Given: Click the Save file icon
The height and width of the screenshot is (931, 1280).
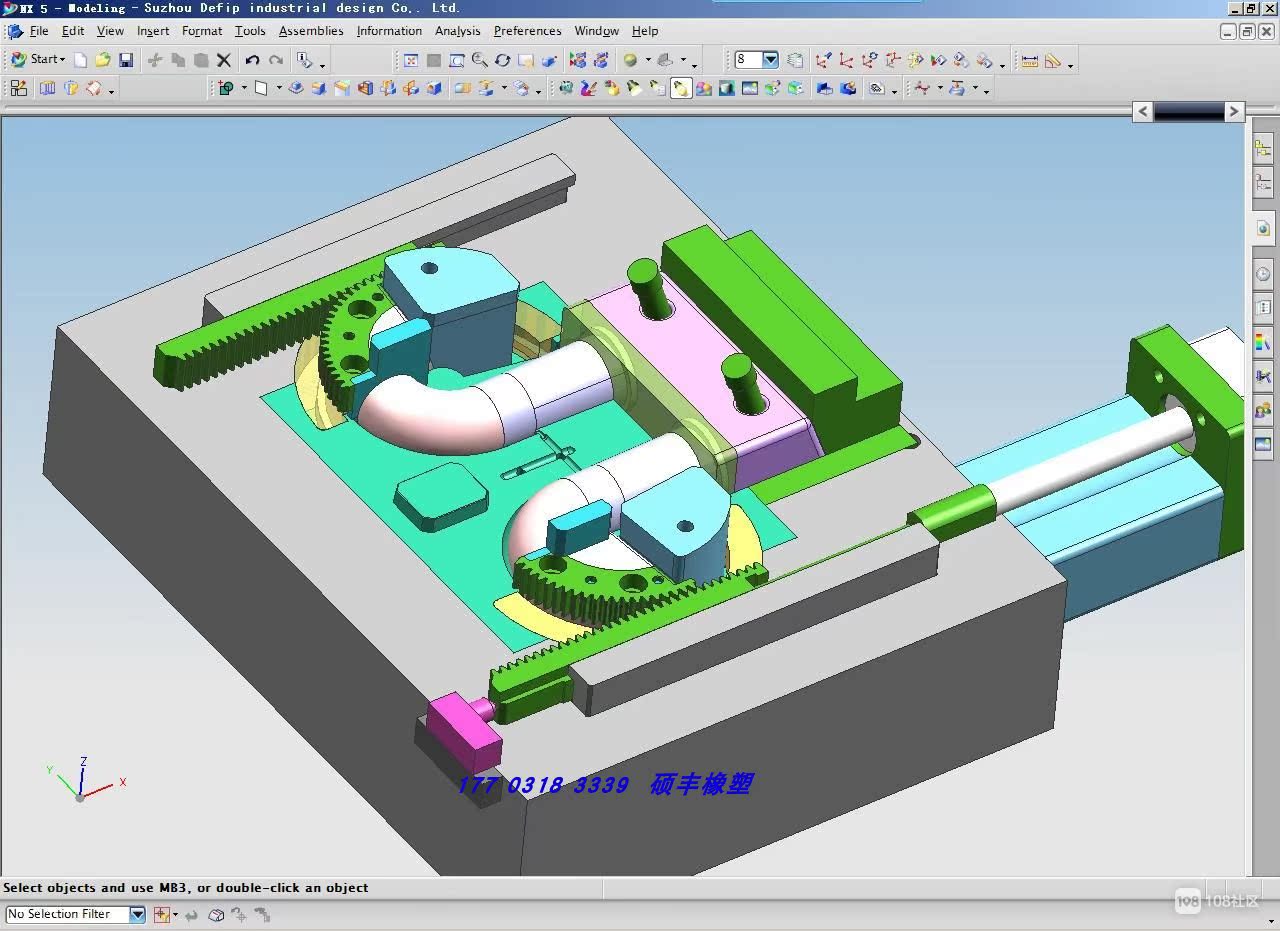Looking at the screenshot, I should point(126,60).
